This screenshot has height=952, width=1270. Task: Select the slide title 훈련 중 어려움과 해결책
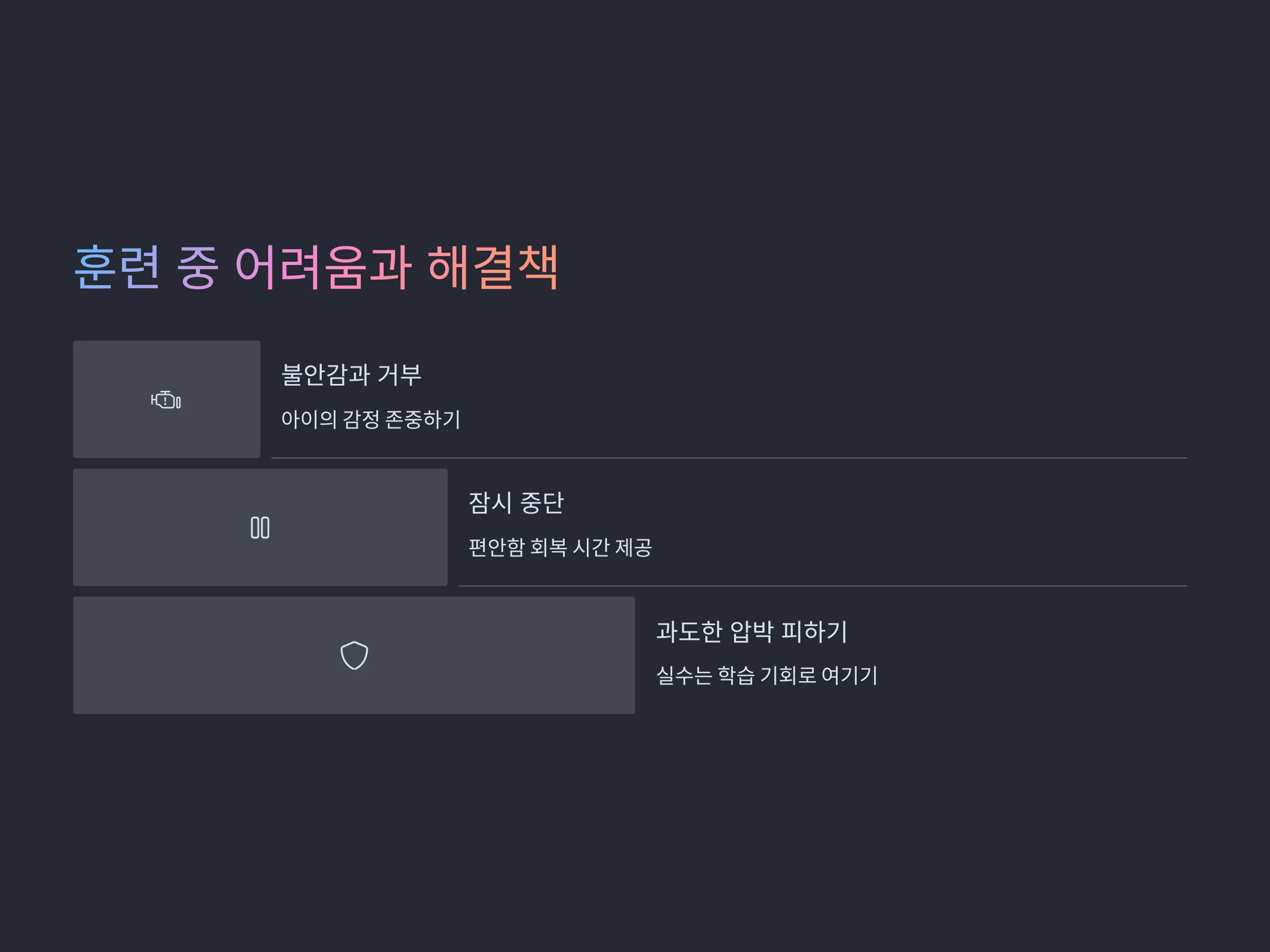(317, 268)
